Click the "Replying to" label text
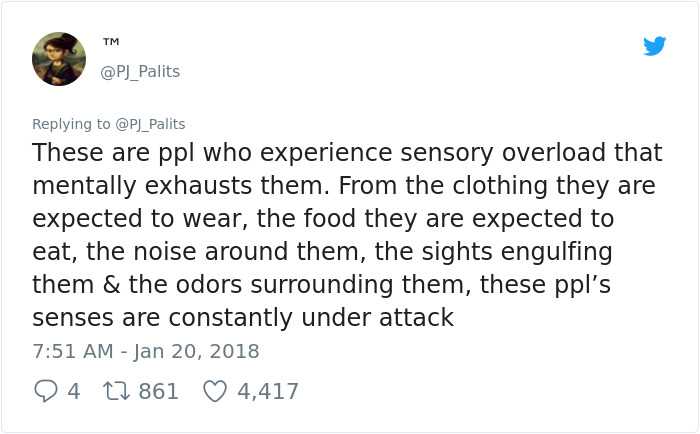The width and height of the screenshot is (700, 434). click(x=71, y=124)
